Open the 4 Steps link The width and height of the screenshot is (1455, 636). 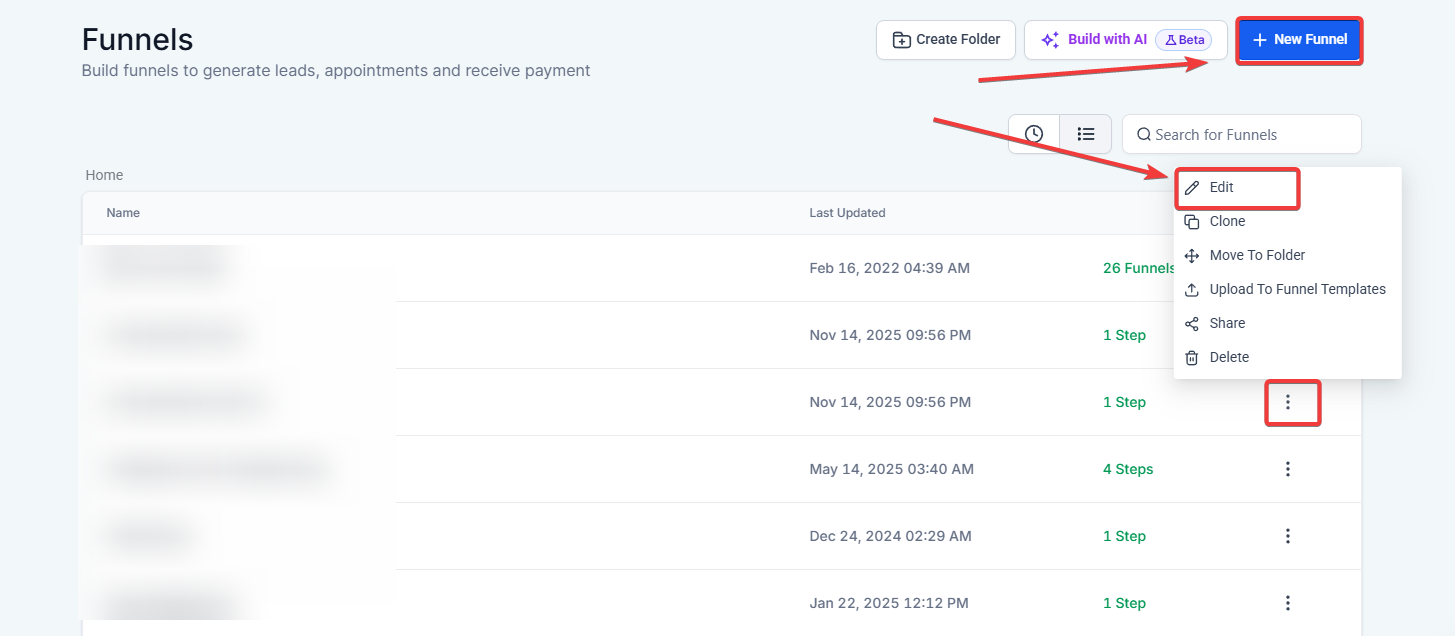(x=1128, y=469)
